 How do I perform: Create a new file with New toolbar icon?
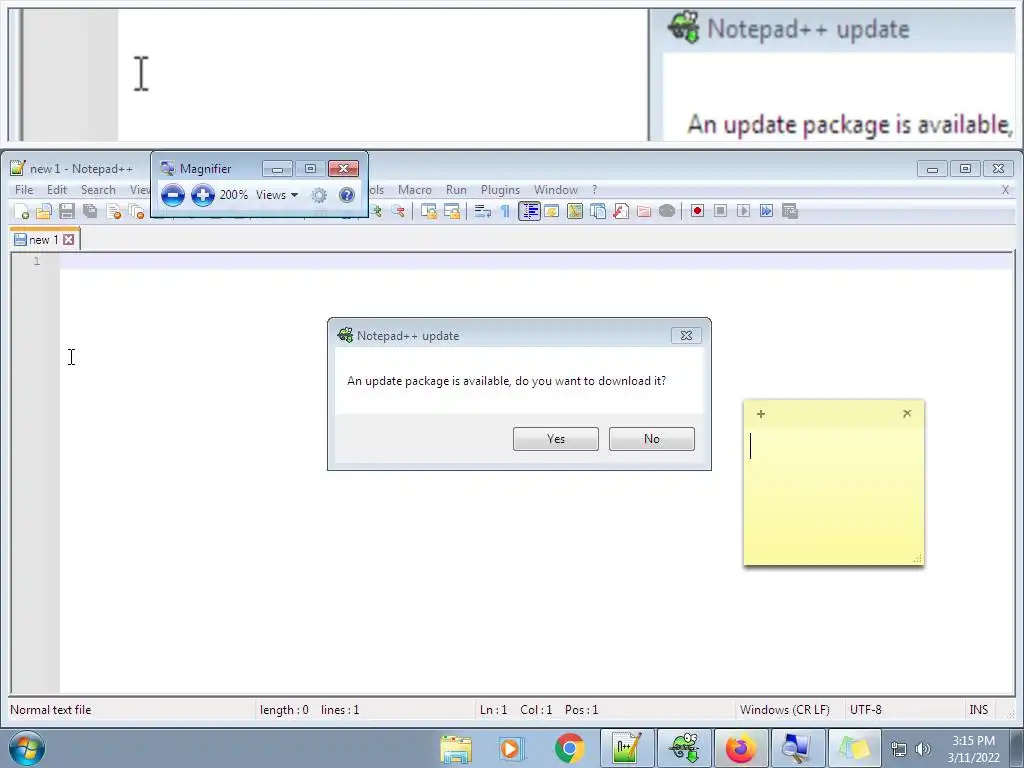22,211
